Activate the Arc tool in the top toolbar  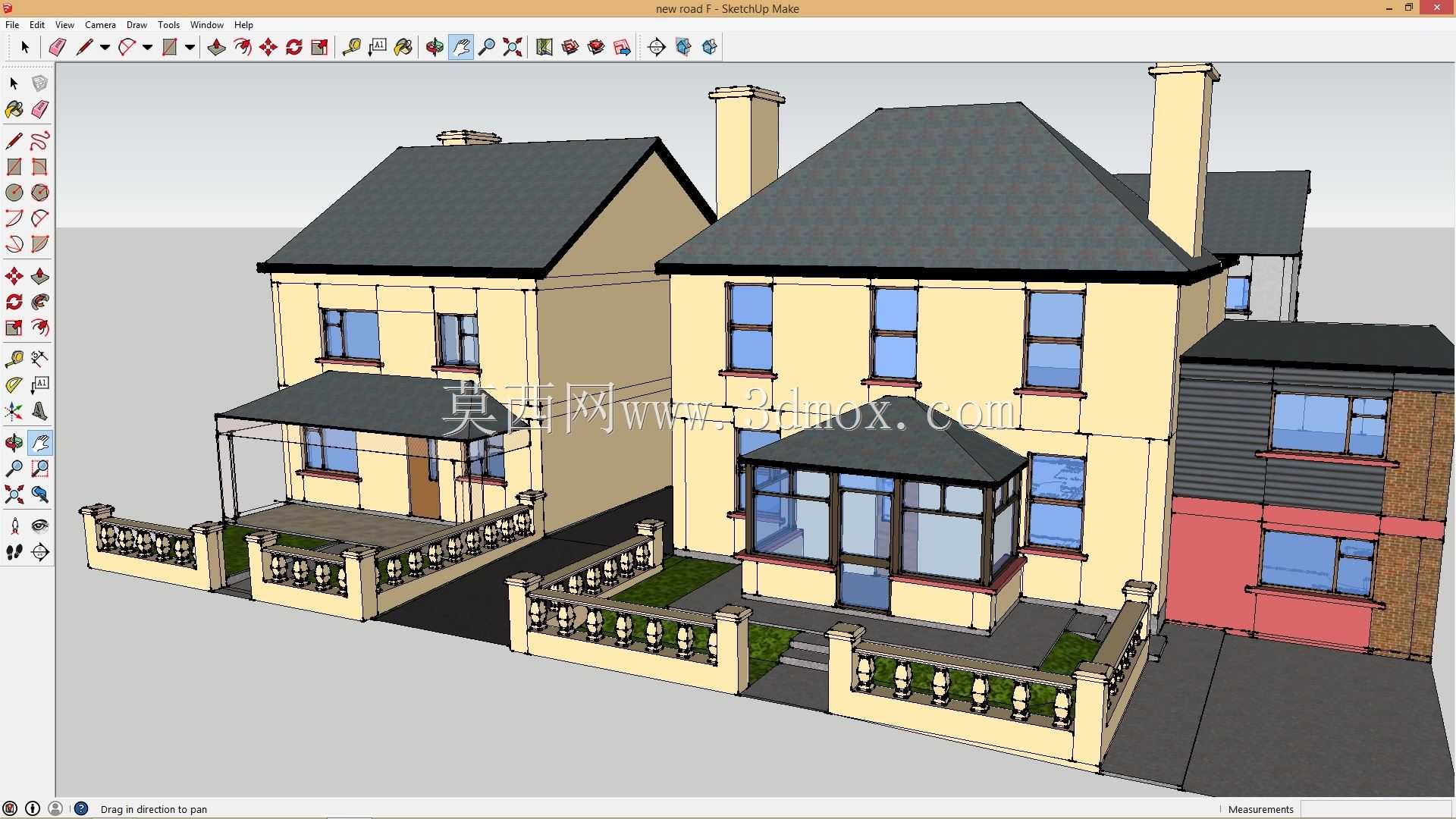click(127, 47)
